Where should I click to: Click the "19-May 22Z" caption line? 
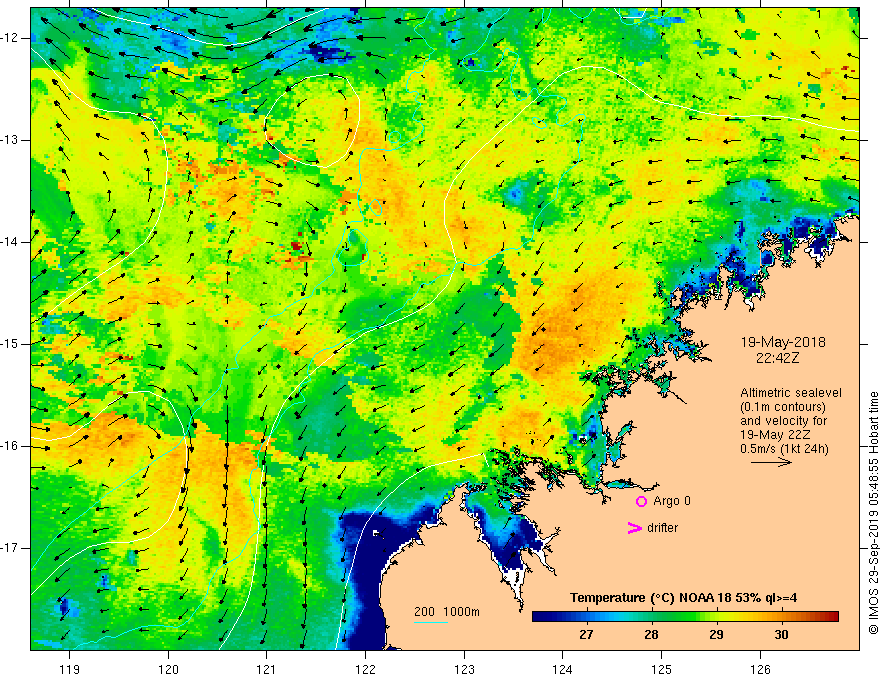click(x=774, y=435)
